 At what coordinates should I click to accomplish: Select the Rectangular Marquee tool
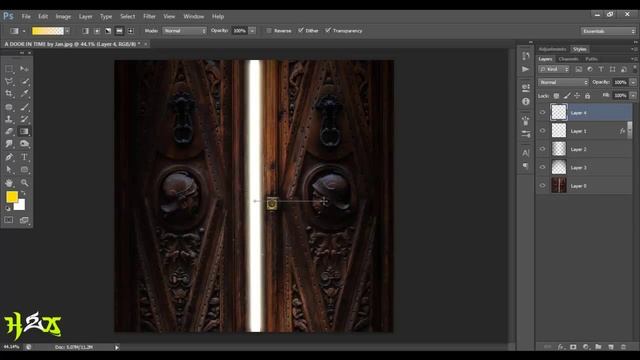9,69
